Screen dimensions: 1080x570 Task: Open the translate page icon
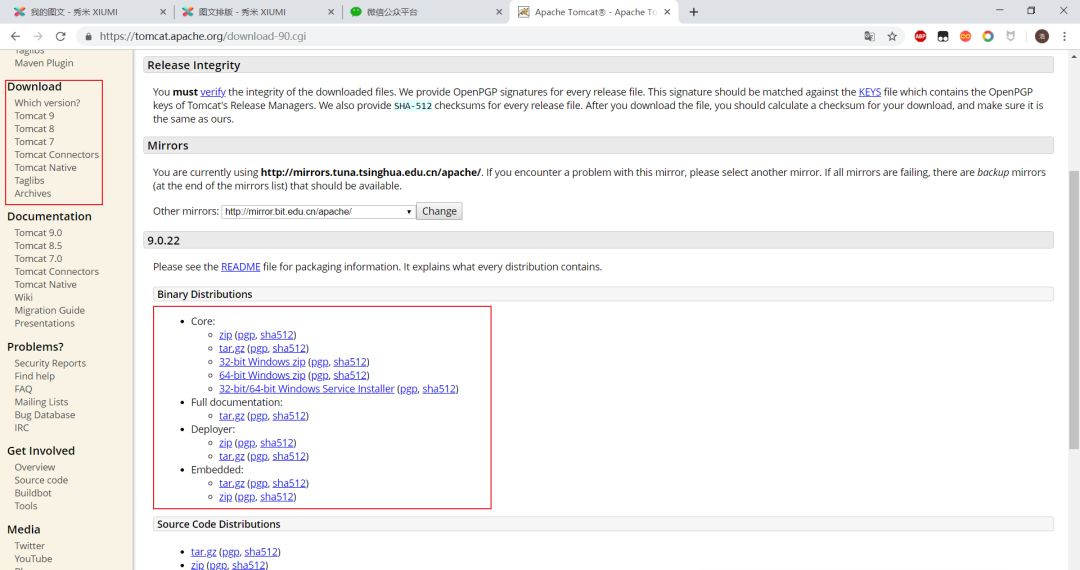(869, 36)
